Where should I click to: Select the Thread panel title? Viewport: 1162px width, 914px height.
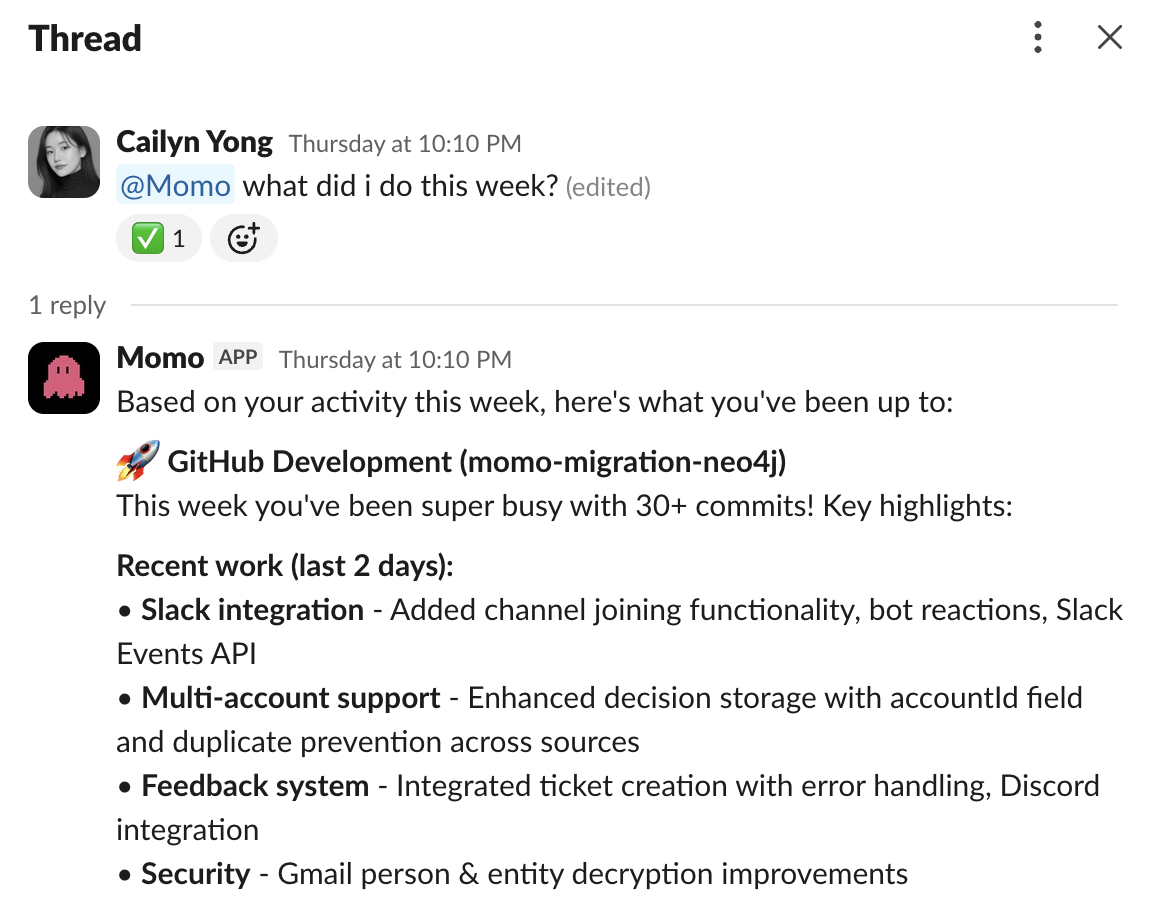pyautogui.click(x=84, y=37)
